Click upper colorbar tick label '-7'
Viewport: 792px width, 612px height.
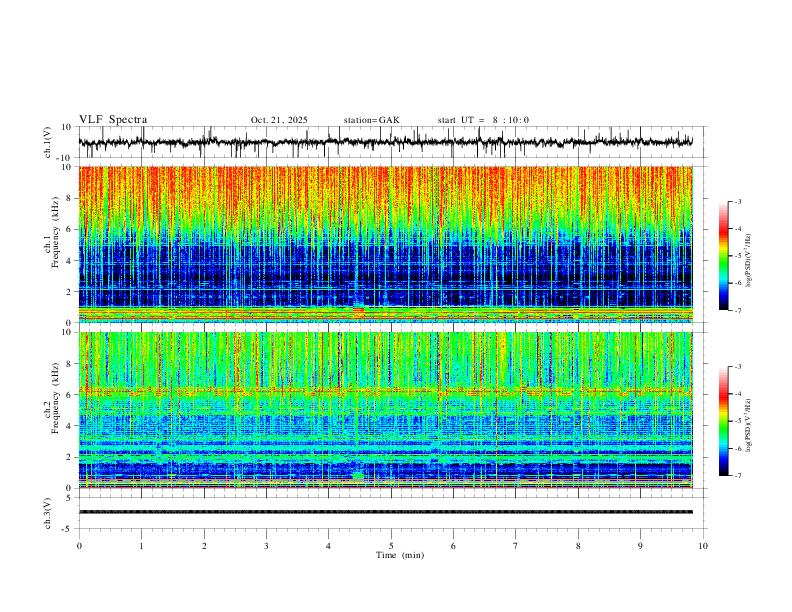[x=737, y=311]
